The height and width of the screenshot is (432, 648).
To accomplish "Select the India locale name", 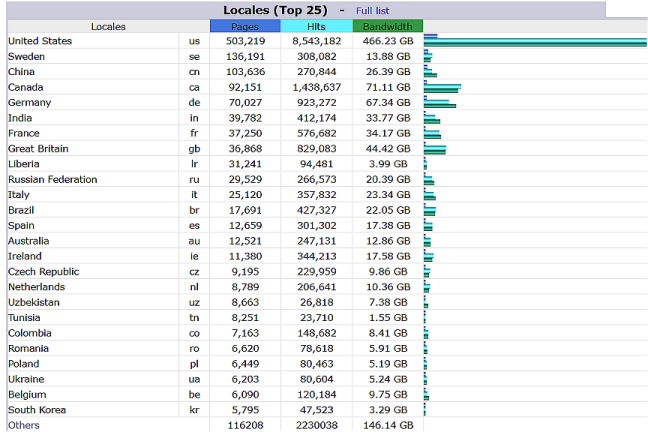I will point(20,118).
